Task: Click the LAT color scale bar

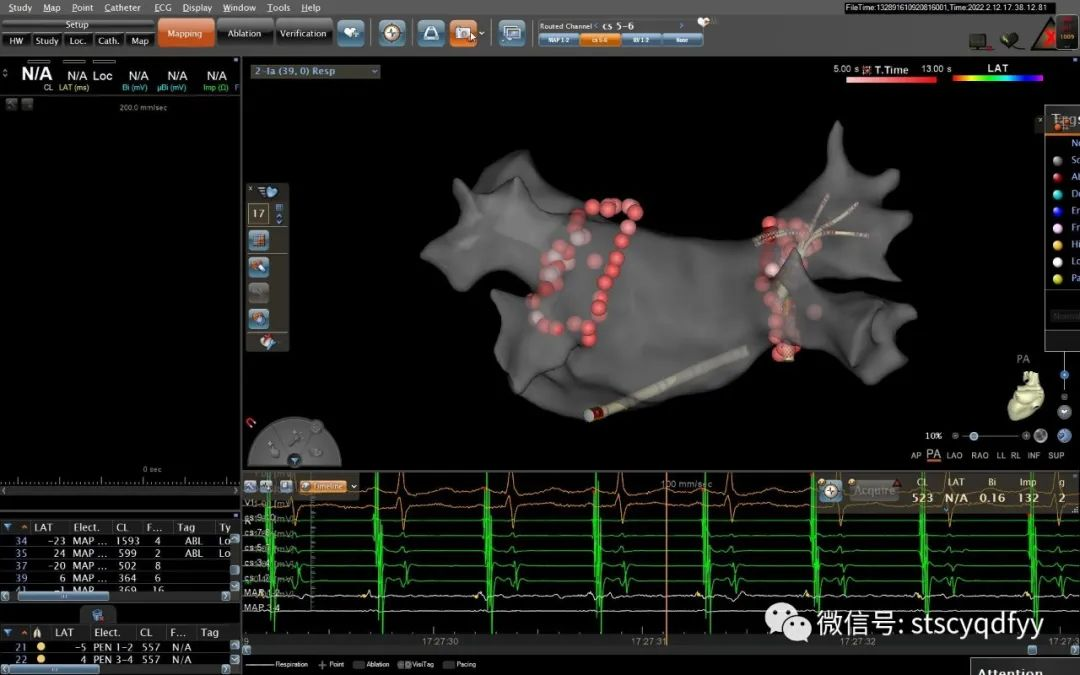Action: (997, 79)
